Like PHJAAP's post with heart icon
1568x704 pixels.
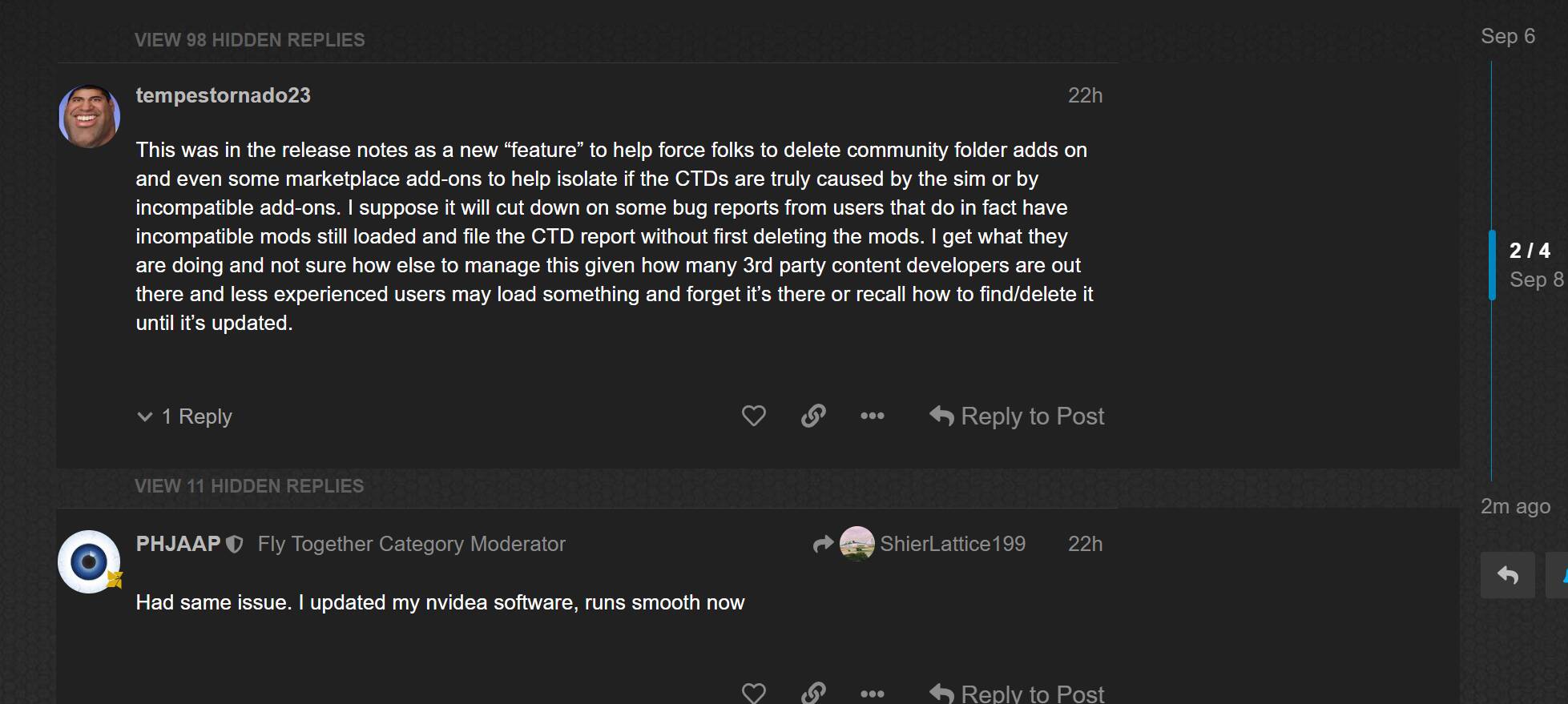coord(753,692)
